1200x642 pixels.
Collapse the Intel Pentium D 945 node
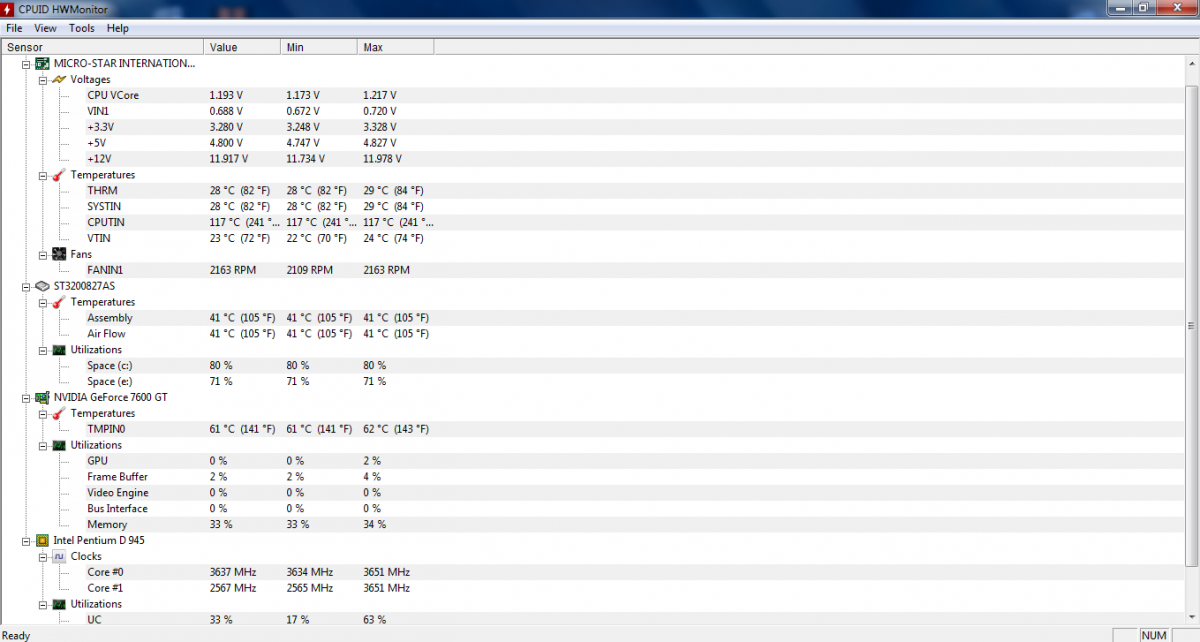[x=26, y=540]
